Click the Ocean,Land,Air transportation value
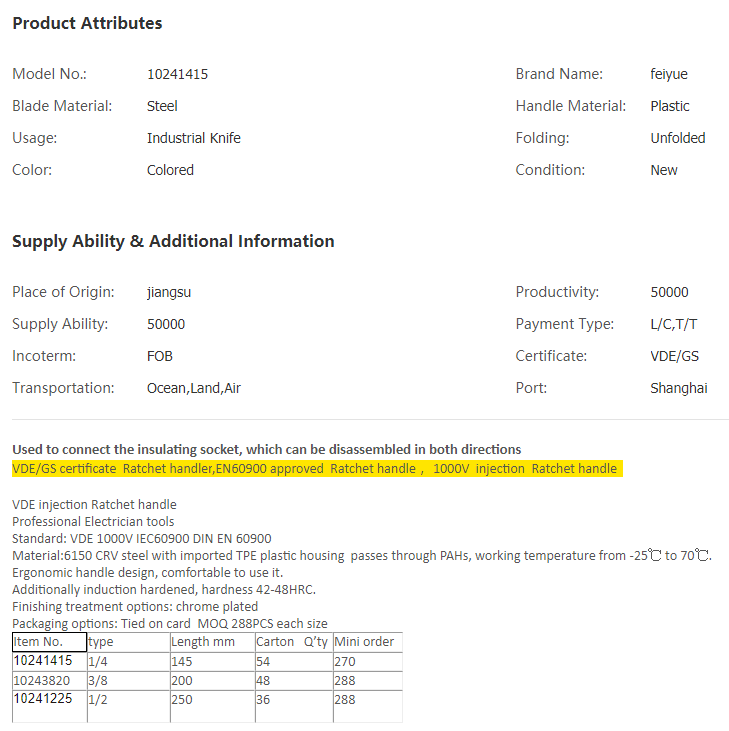Image resolution: width=729 pixels, height=731 pixels. click(193, 388)
